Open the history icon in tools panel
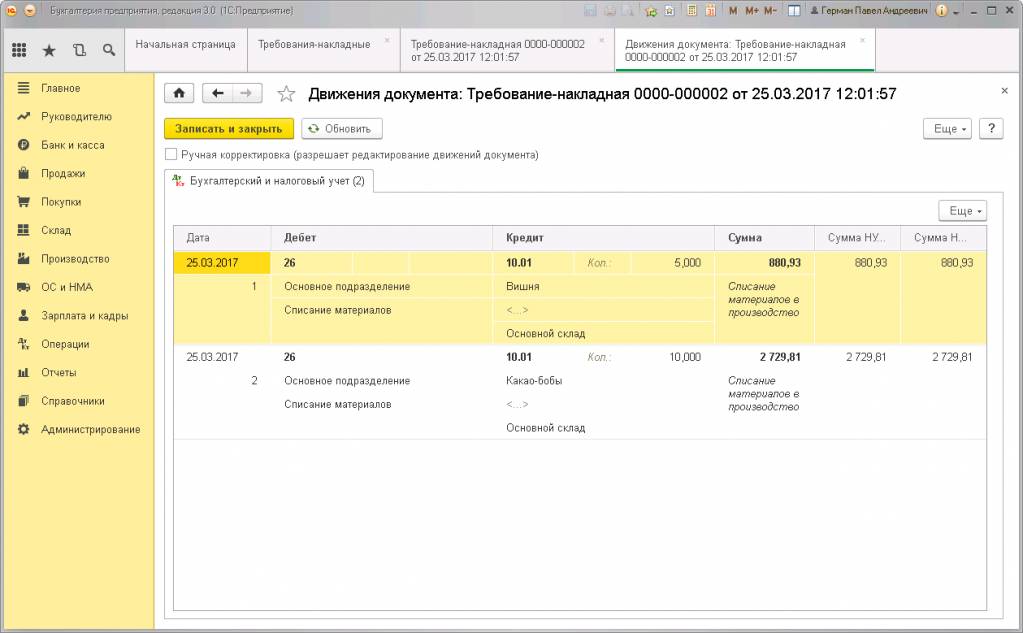 tap(79, 50)
